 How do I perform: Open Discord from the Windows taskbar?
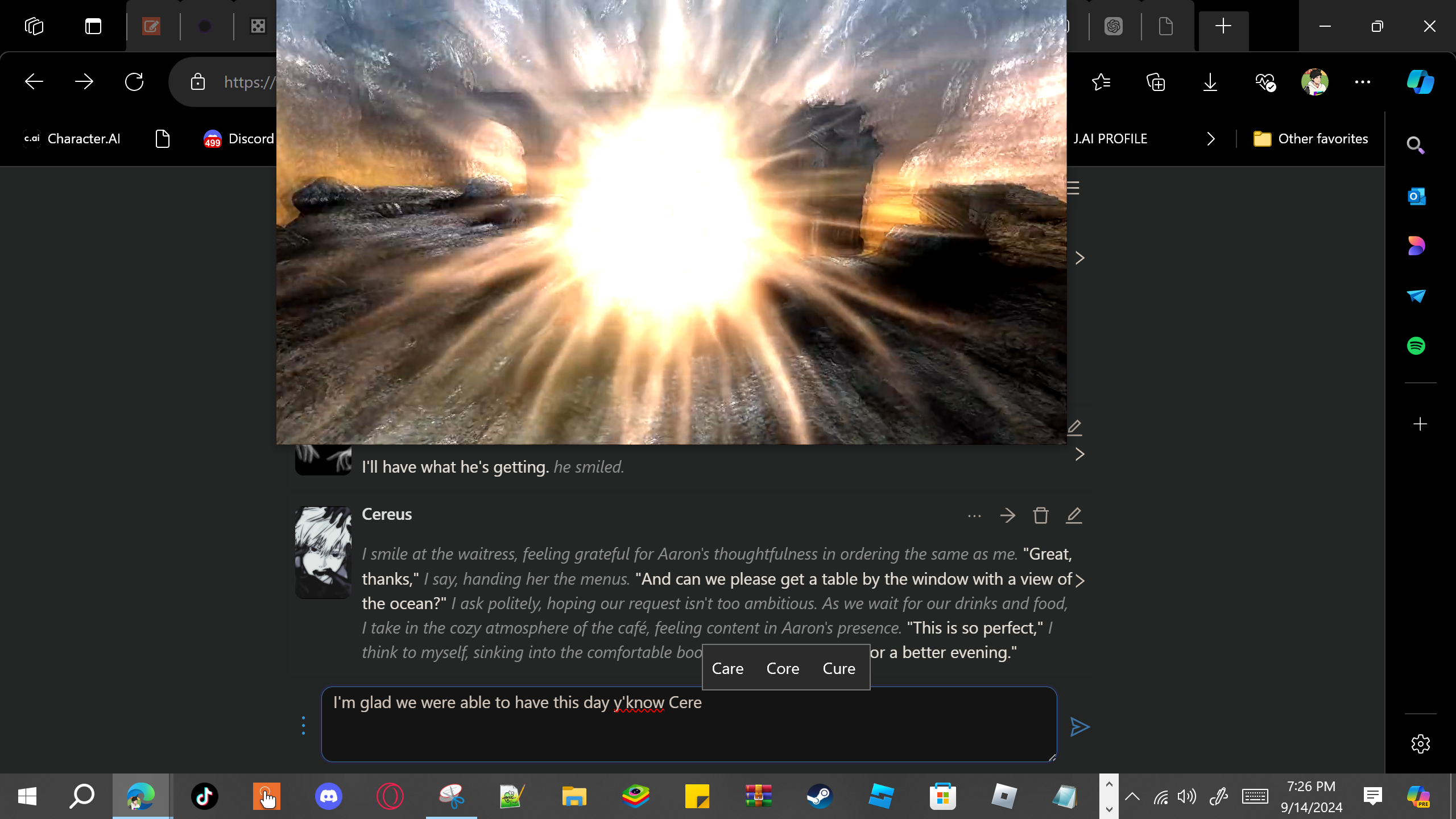(x=328, y=796)
